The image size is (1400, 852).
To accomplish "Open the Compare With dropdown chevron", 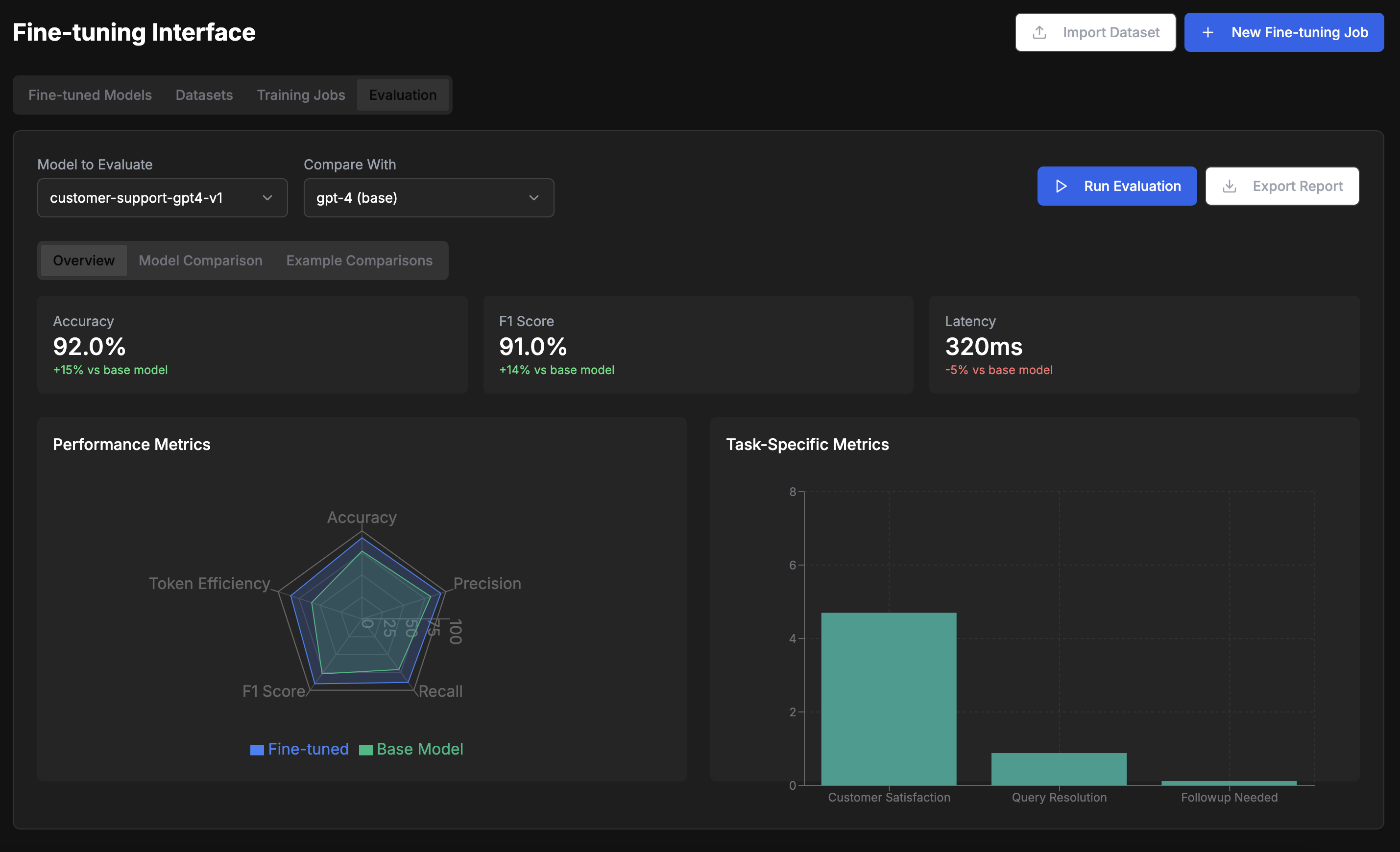I will point(533,198).
